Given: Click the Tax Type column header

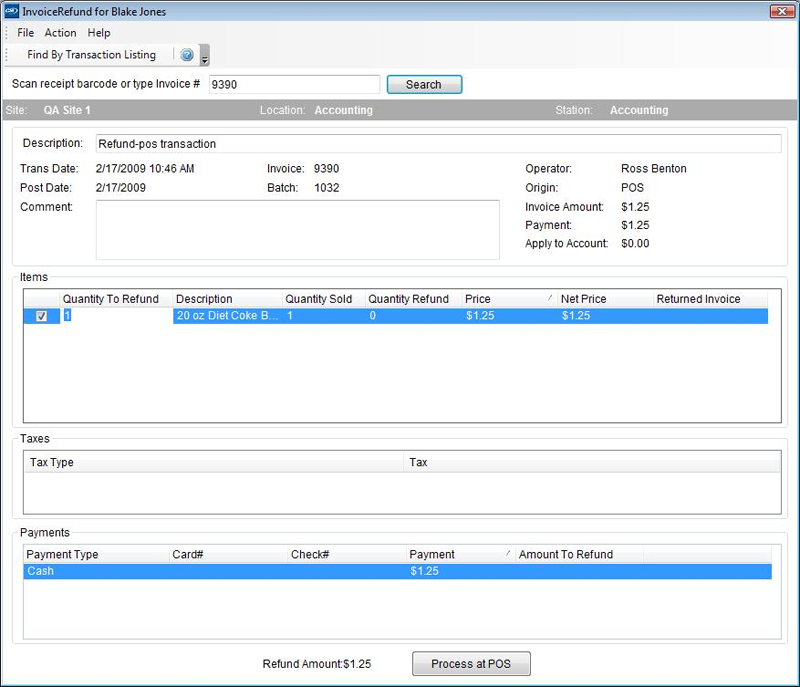Looking at the screenshot, I should [x=214, y=463].
